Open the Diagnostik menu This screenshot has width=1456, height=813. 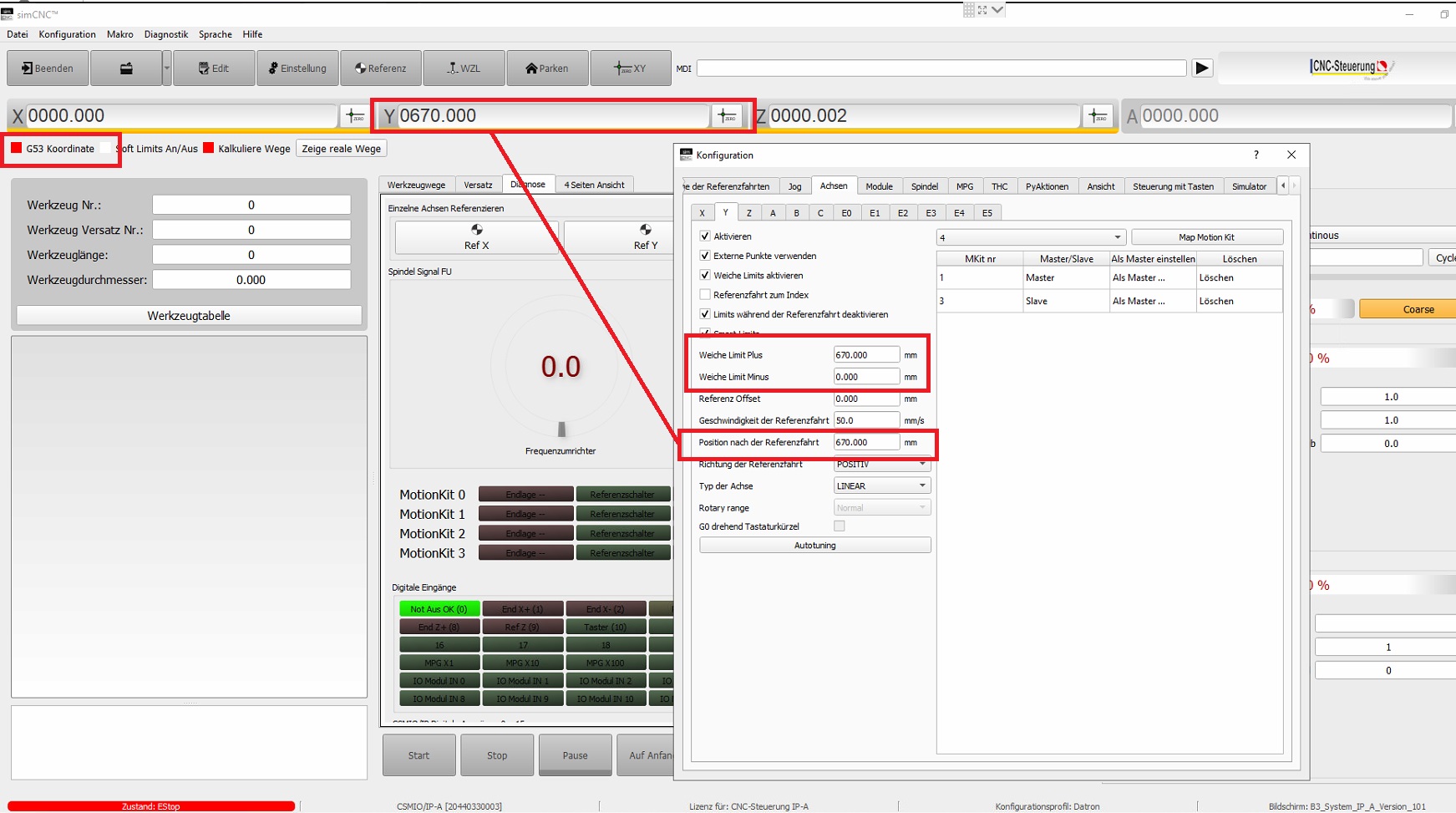[165, 34]
